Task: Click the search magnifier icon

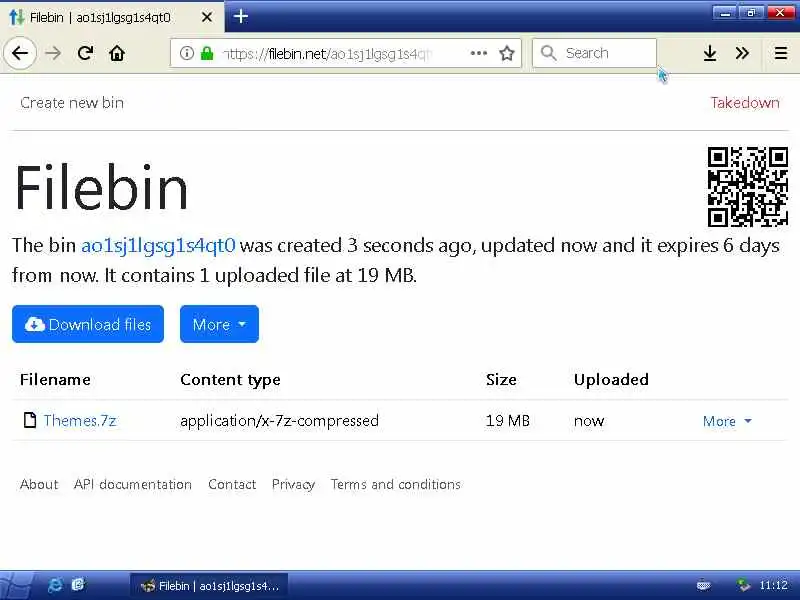Action: point(548,53)
